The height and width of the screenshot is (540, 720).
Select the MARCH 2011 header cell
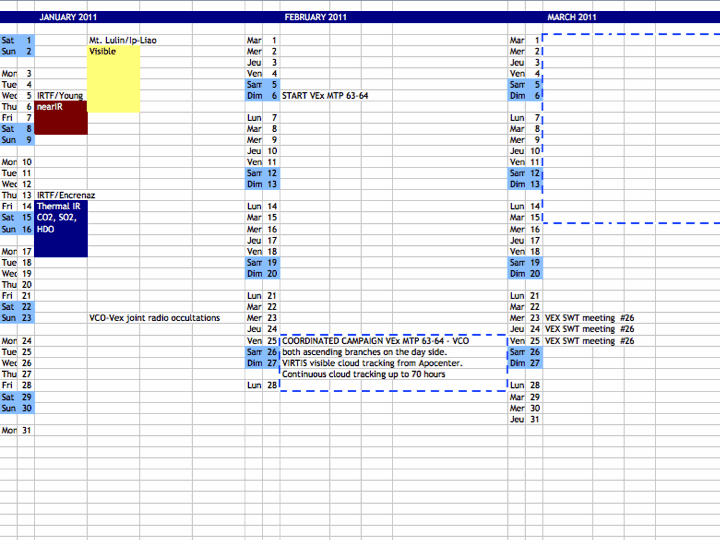pos(571,17)
